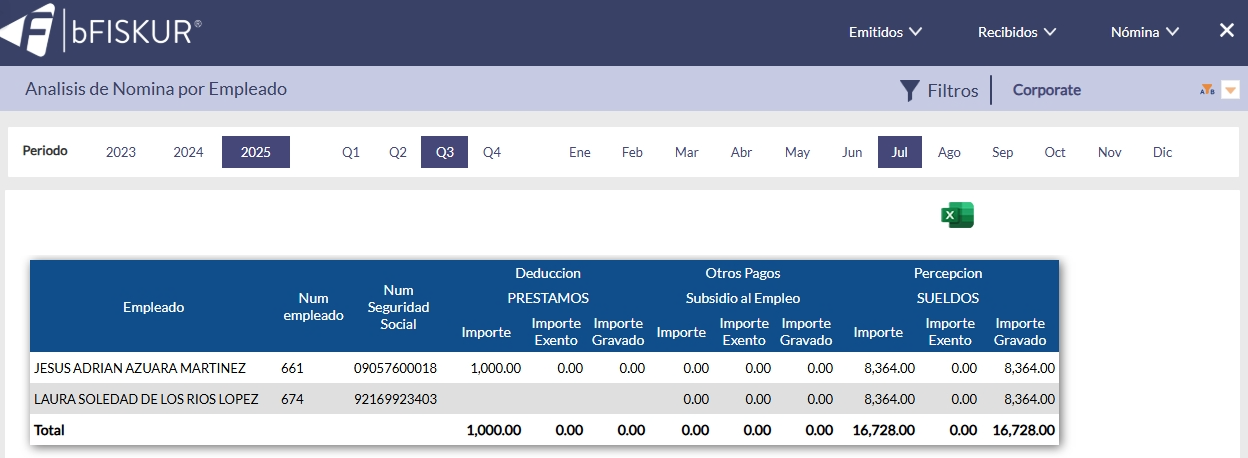Select month Dic

click(1162, 152)
